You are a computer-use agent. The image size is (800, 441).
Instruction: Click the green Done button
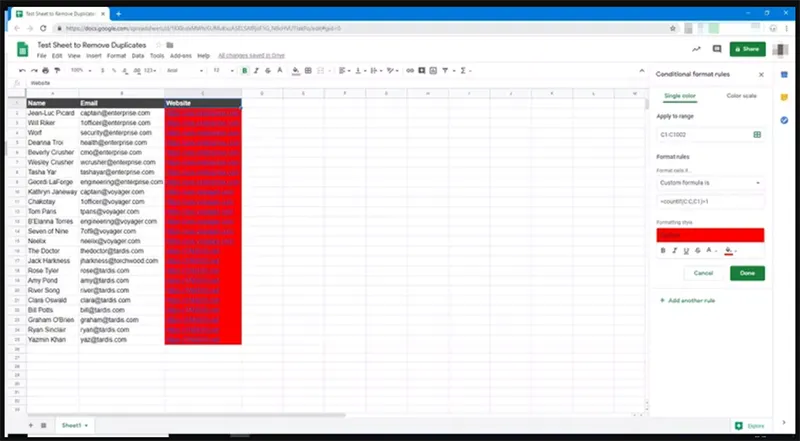747,273
